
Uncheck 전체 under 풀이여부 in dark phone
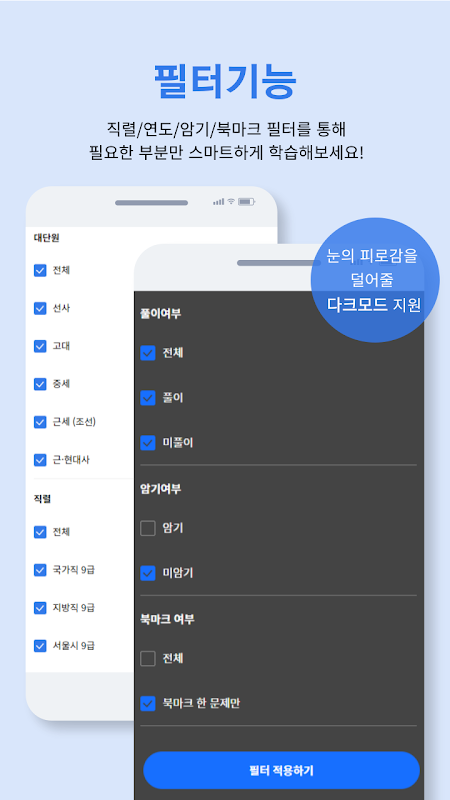[x=147, y=353]
